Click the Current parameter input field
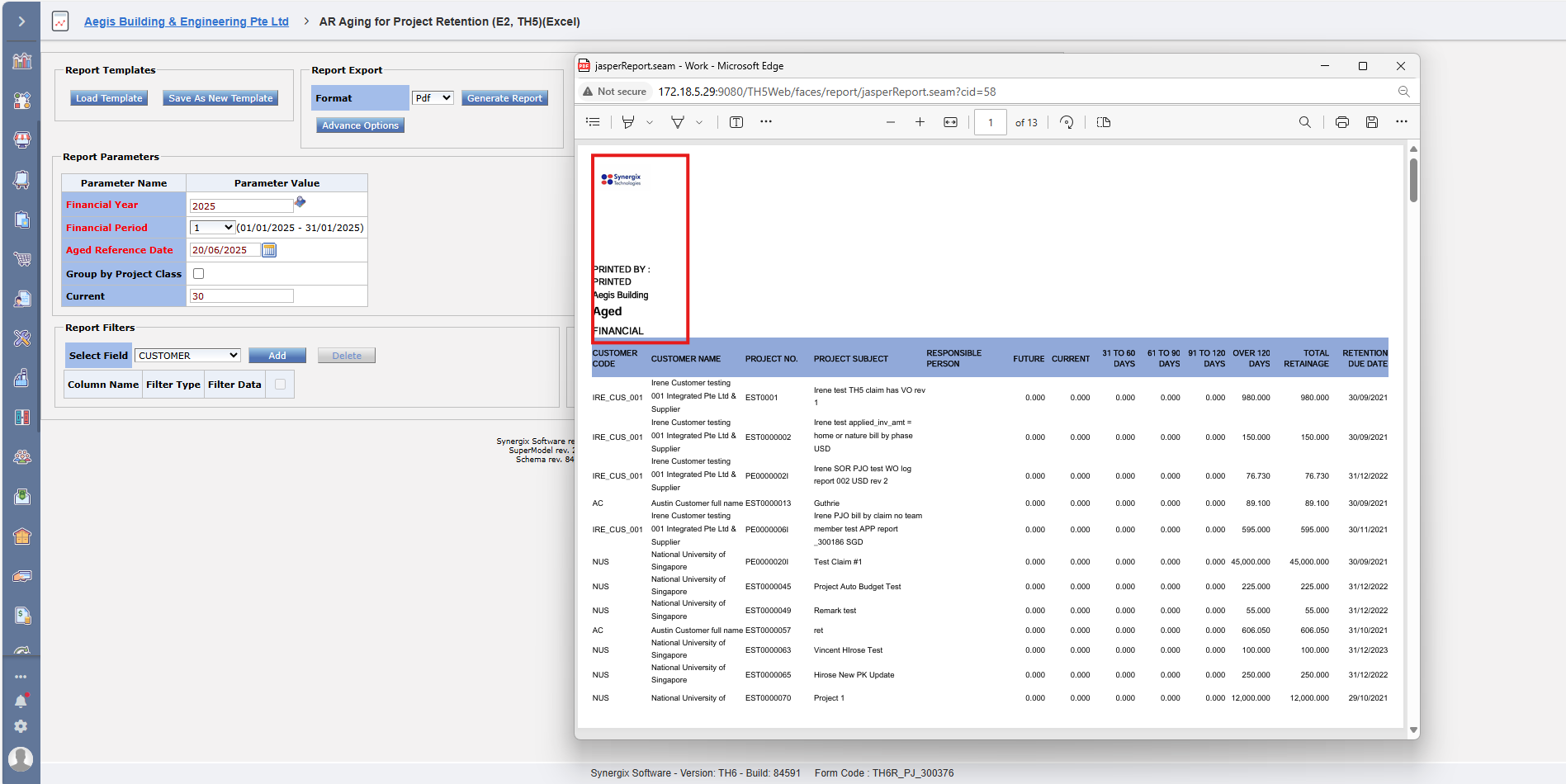The width and height of the screenshot is (1566, 784). [241, 296]
